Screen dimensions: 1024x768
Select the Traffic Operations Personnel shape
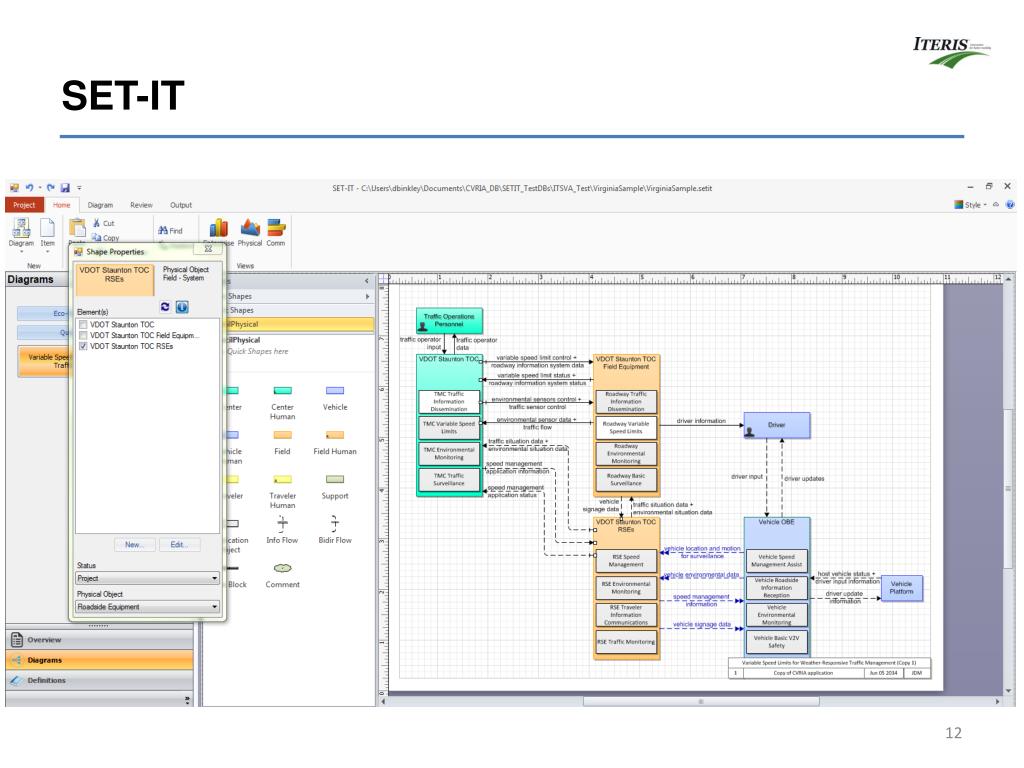point(449,321)
